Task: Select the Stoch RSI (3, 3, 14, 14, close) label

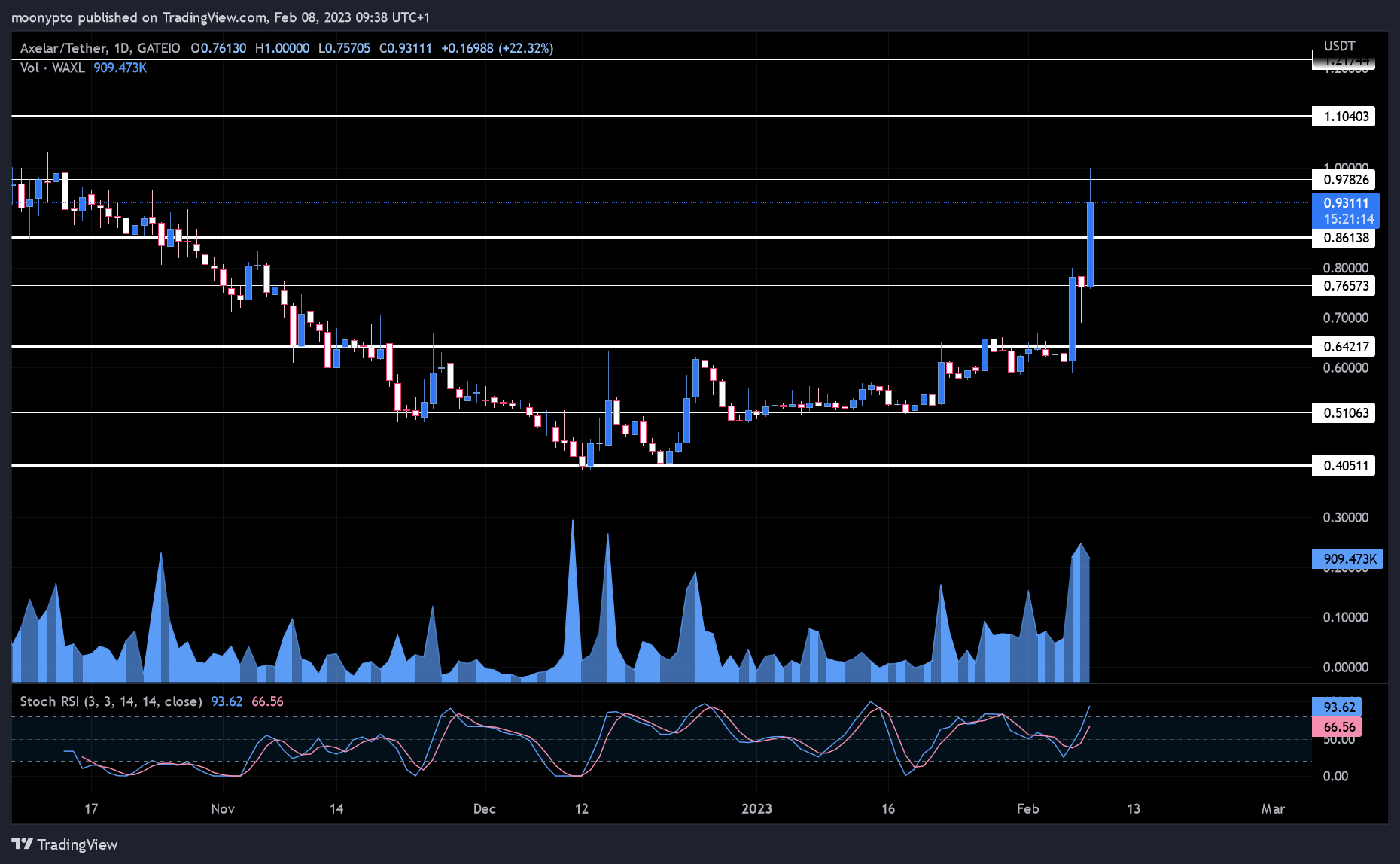Action: pos(111,701)
